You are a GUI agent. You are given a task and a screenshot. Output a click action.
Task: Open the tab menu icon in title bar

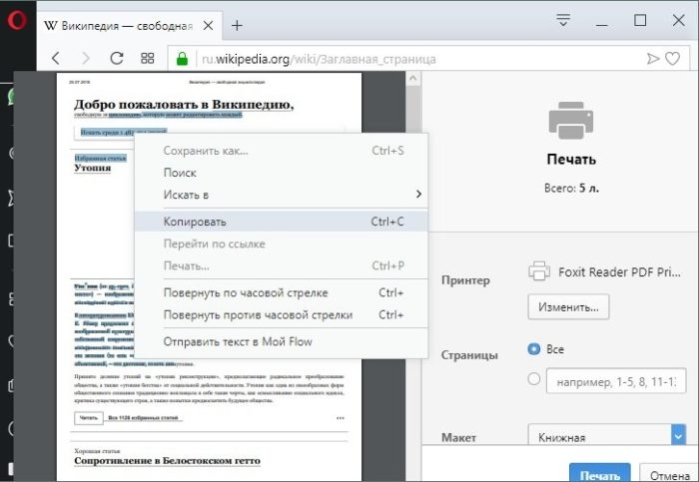click(x=563, y=20)
